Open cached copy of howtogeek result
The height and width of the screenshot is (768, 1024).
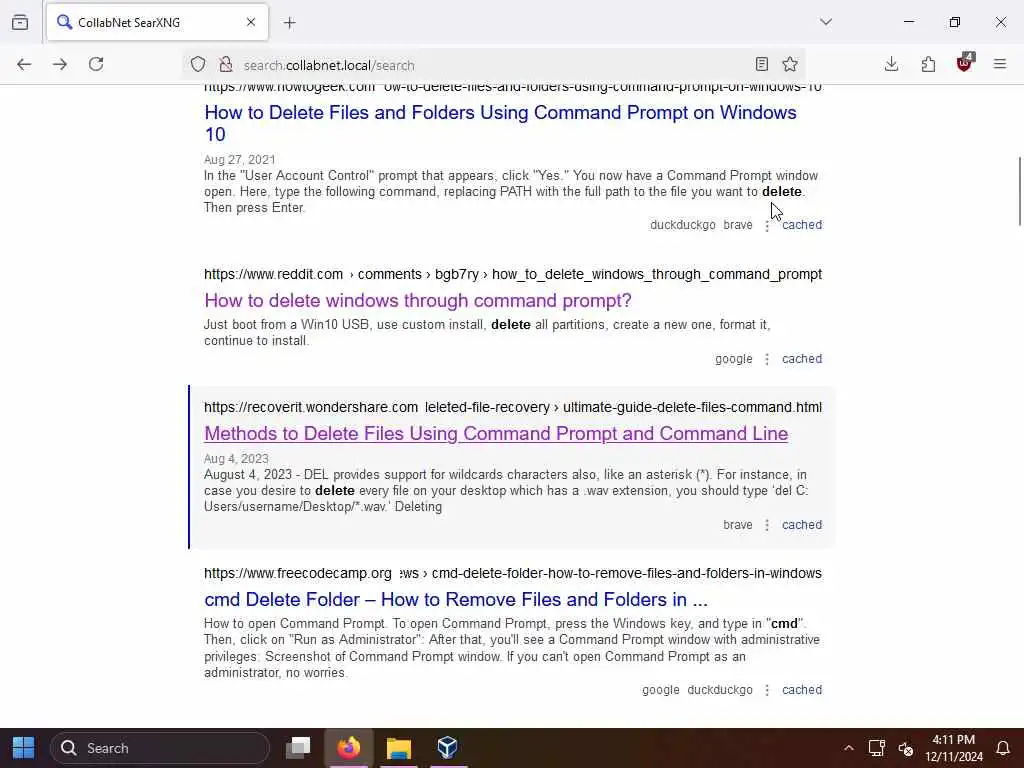click(802, 225)
